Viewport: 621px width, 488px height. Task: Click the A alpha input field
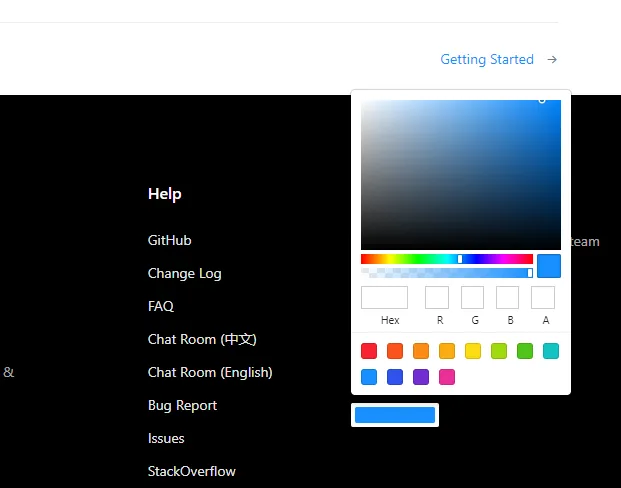[x=543, y=297]
